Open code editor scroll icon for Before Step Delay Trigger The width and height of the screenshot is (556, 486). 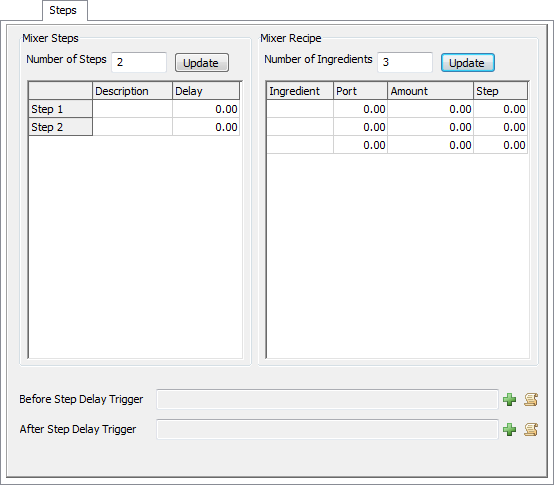(x=531, y=400)
